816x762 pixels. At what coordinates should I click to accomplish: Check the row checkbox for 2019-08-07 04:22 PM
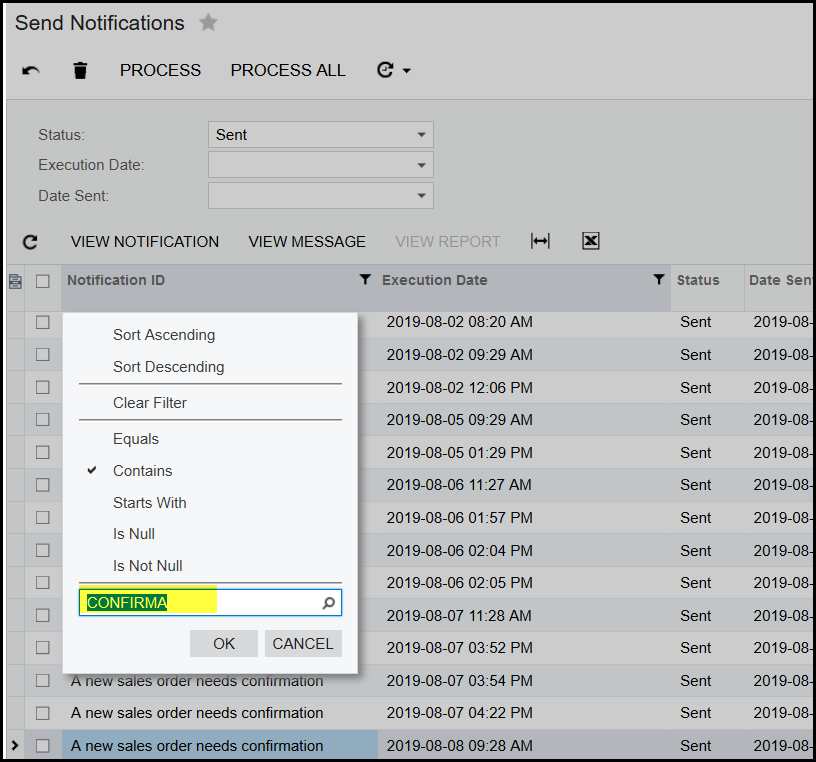(x=43, y=713)
